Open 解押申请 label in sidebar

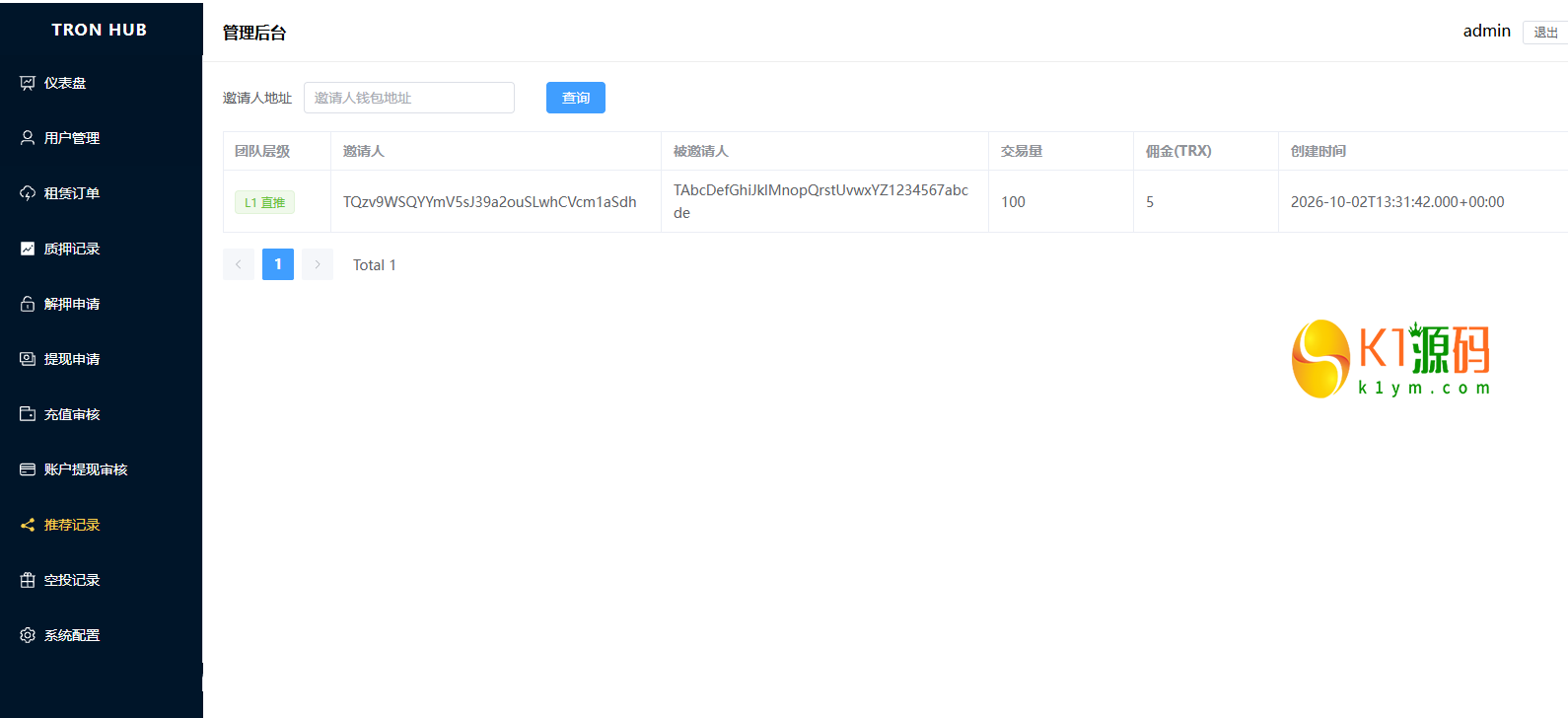(72, 304)
